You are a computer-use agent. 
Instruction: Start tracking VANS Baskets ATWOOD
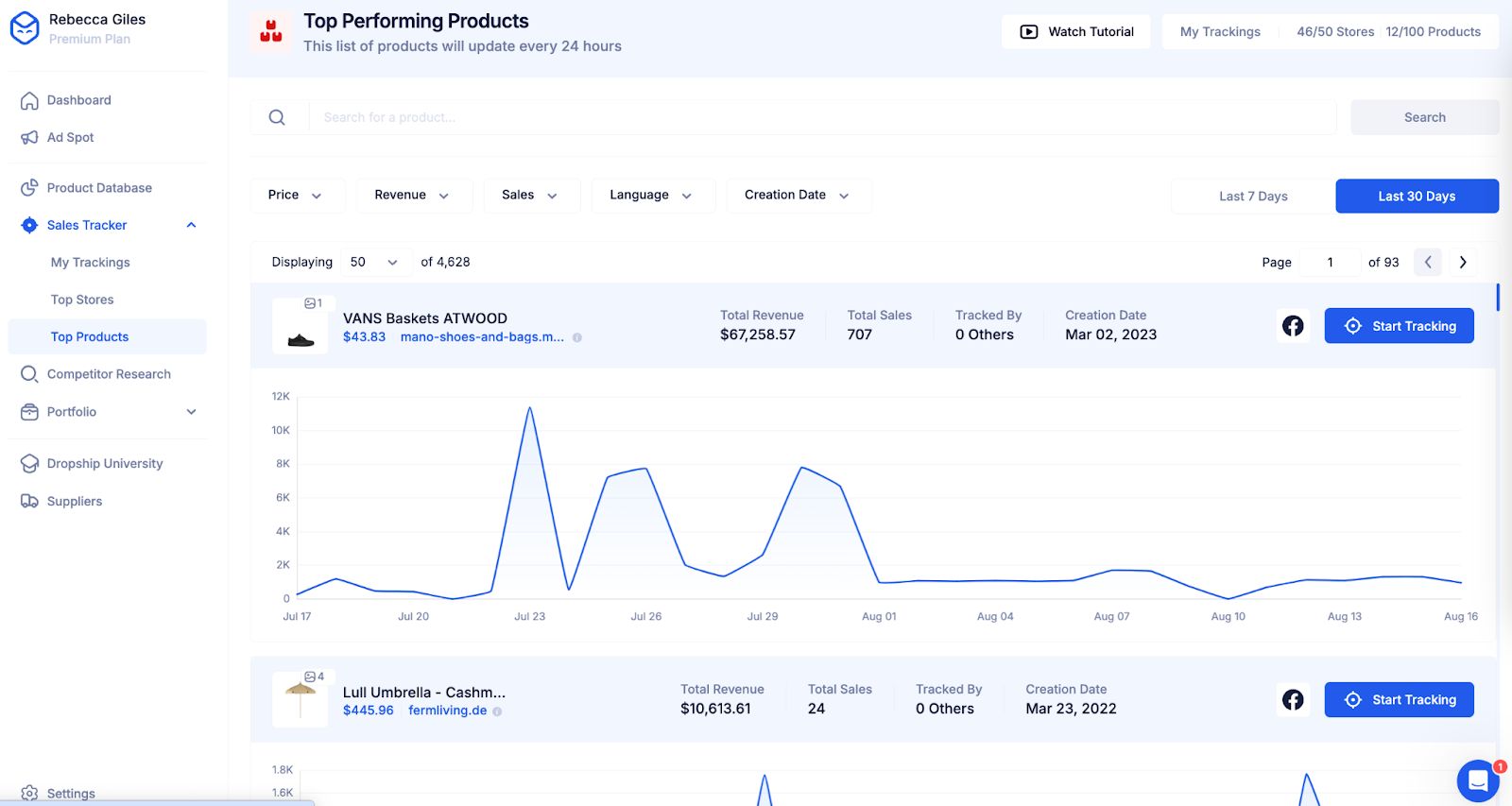click(1399, 326)
